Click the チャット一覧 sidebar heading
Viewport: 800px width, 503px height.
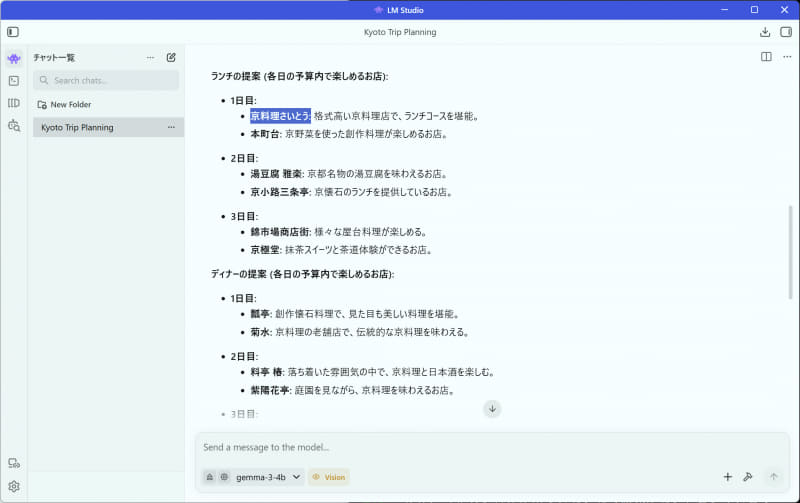(54, 58)
